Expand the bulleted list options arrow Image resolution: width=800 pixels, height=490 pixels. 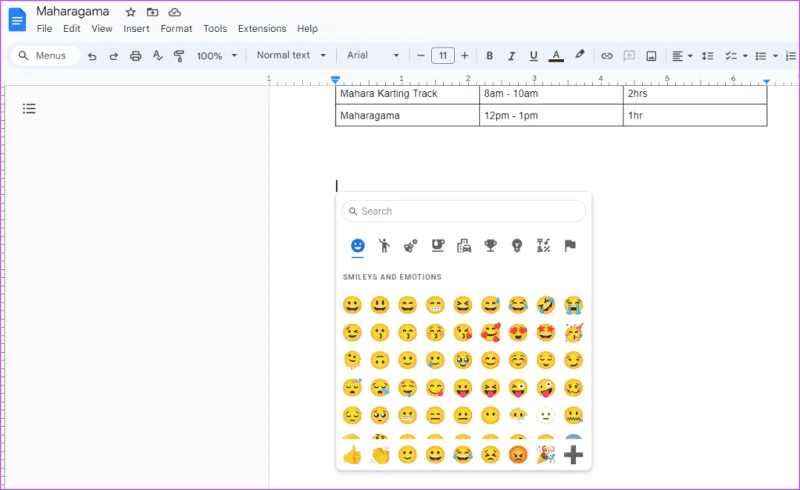coord(775,56)
